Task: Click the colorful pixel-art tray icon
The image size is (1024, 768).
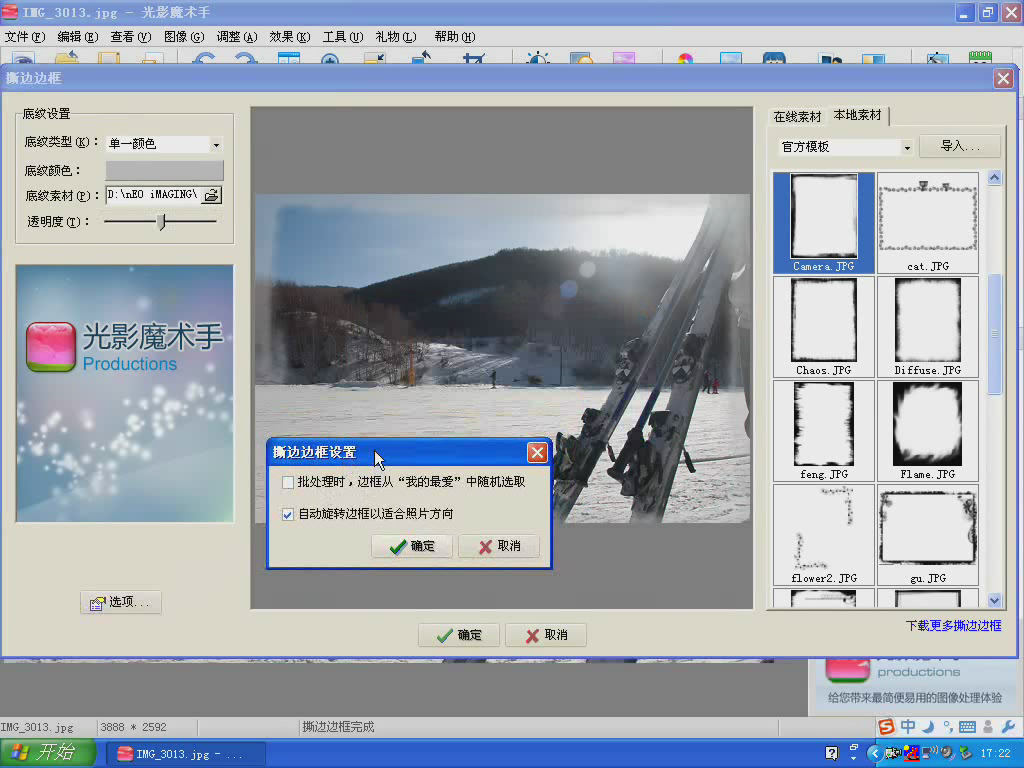Action: click(x=912, y=753)
